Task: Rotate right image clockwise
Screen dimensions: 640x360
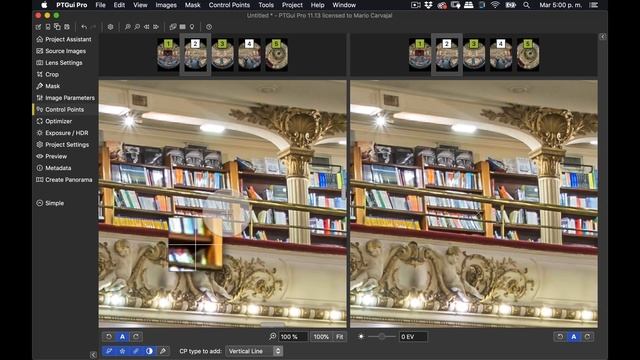Action: click(x=587, y=337)
